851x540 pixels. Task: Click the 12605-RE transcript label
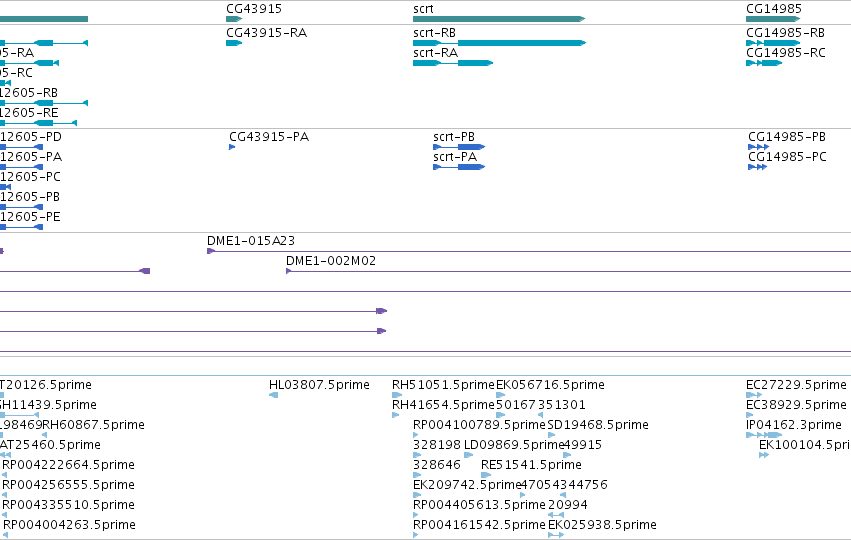pos(29,113)
